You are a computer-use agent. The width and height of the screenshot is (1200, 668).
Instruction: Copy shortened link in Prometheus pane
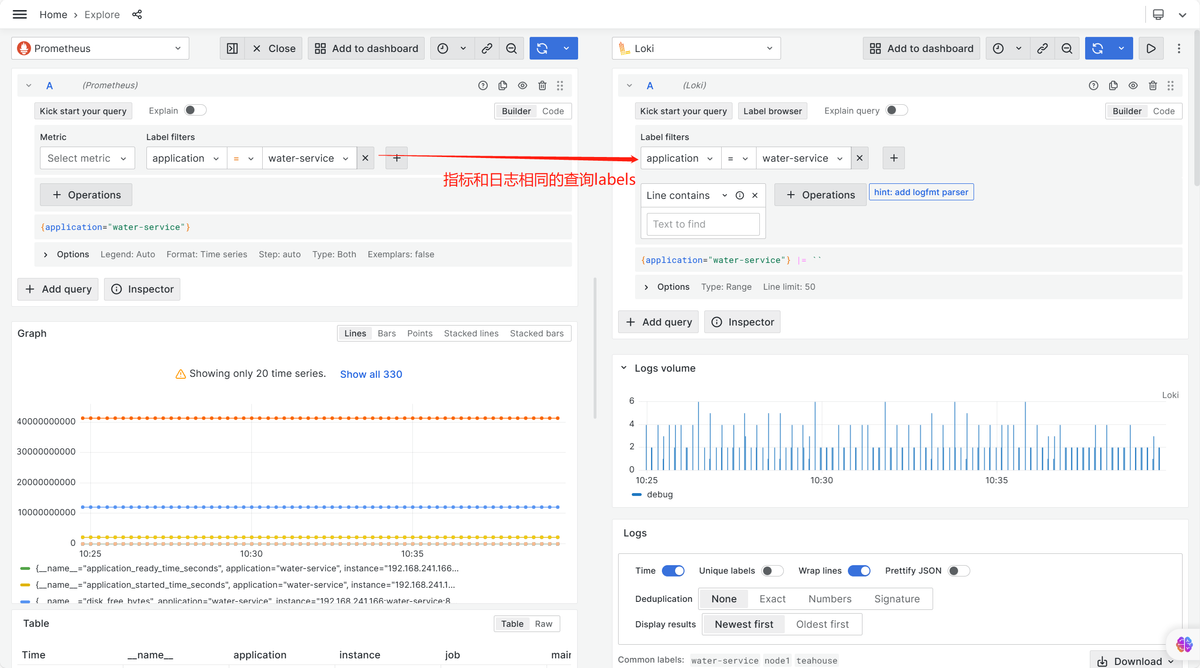tap(487, 48)
